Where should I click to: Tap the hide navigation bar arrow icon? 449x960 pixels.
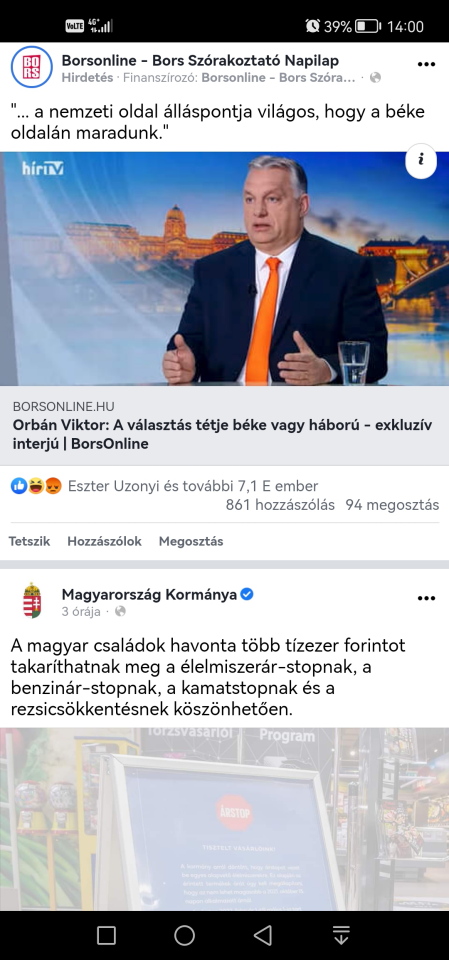[341, 935]
